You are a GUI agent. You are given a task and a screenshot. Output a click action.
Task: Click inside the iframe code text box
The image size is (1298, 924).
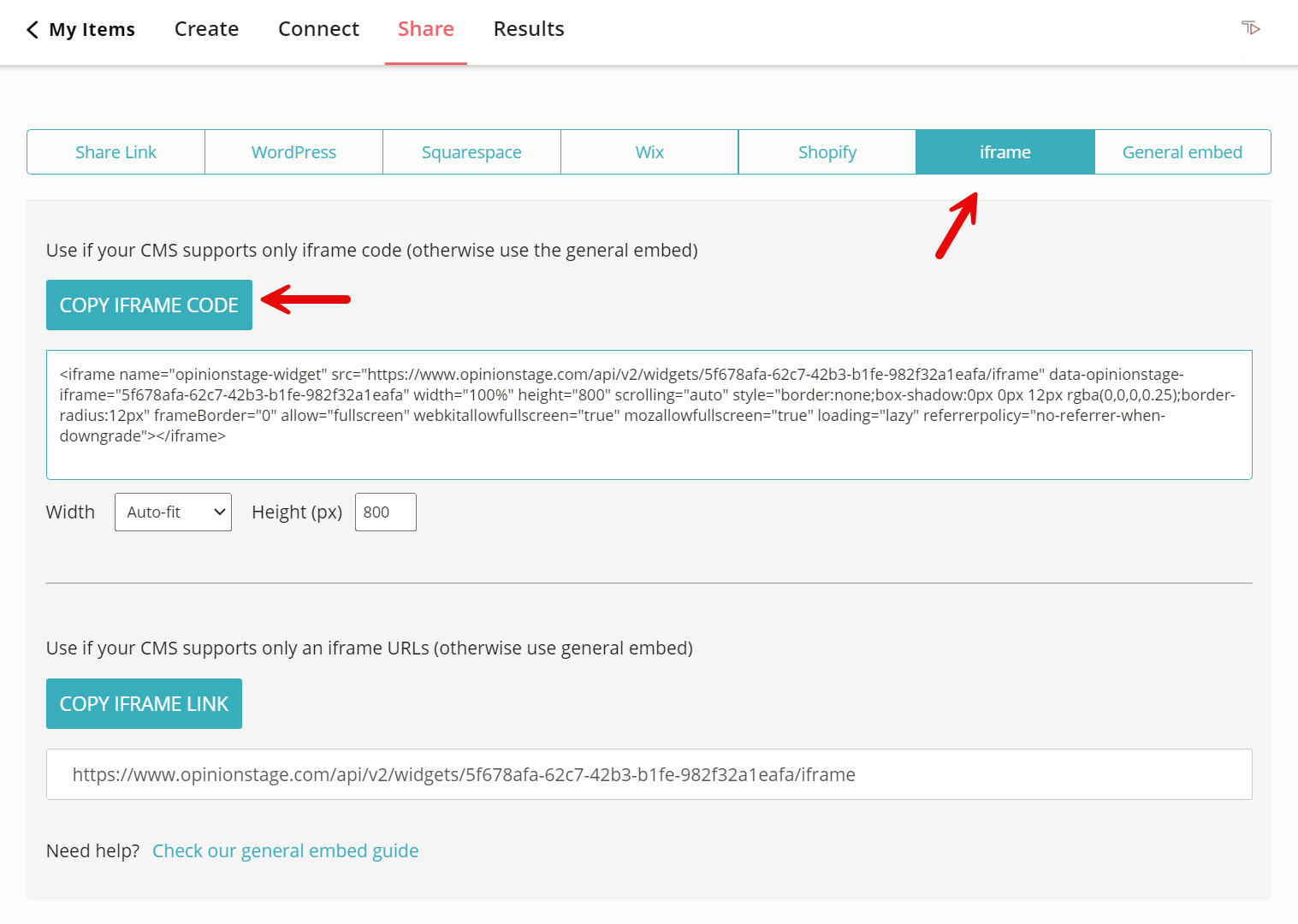tap(649, 415)
